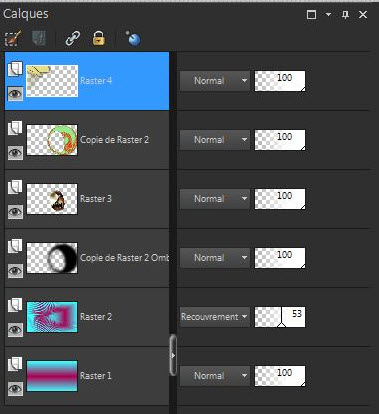Click the link layers chain icon
The image size is (379, 414).
(73, 38)
